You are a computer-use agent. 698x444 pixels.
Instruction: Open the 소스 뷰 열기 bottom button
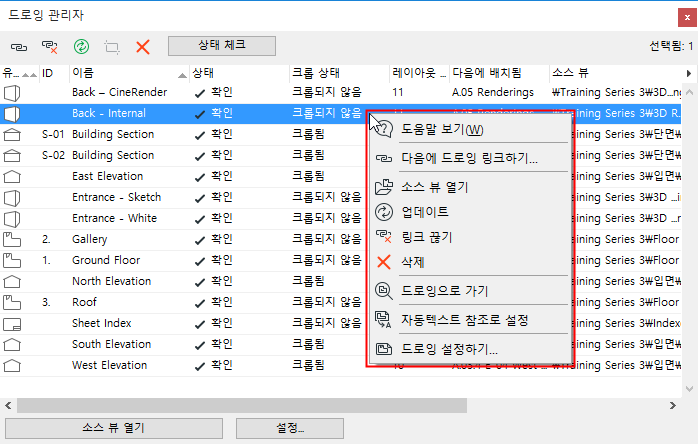(114, 428)
